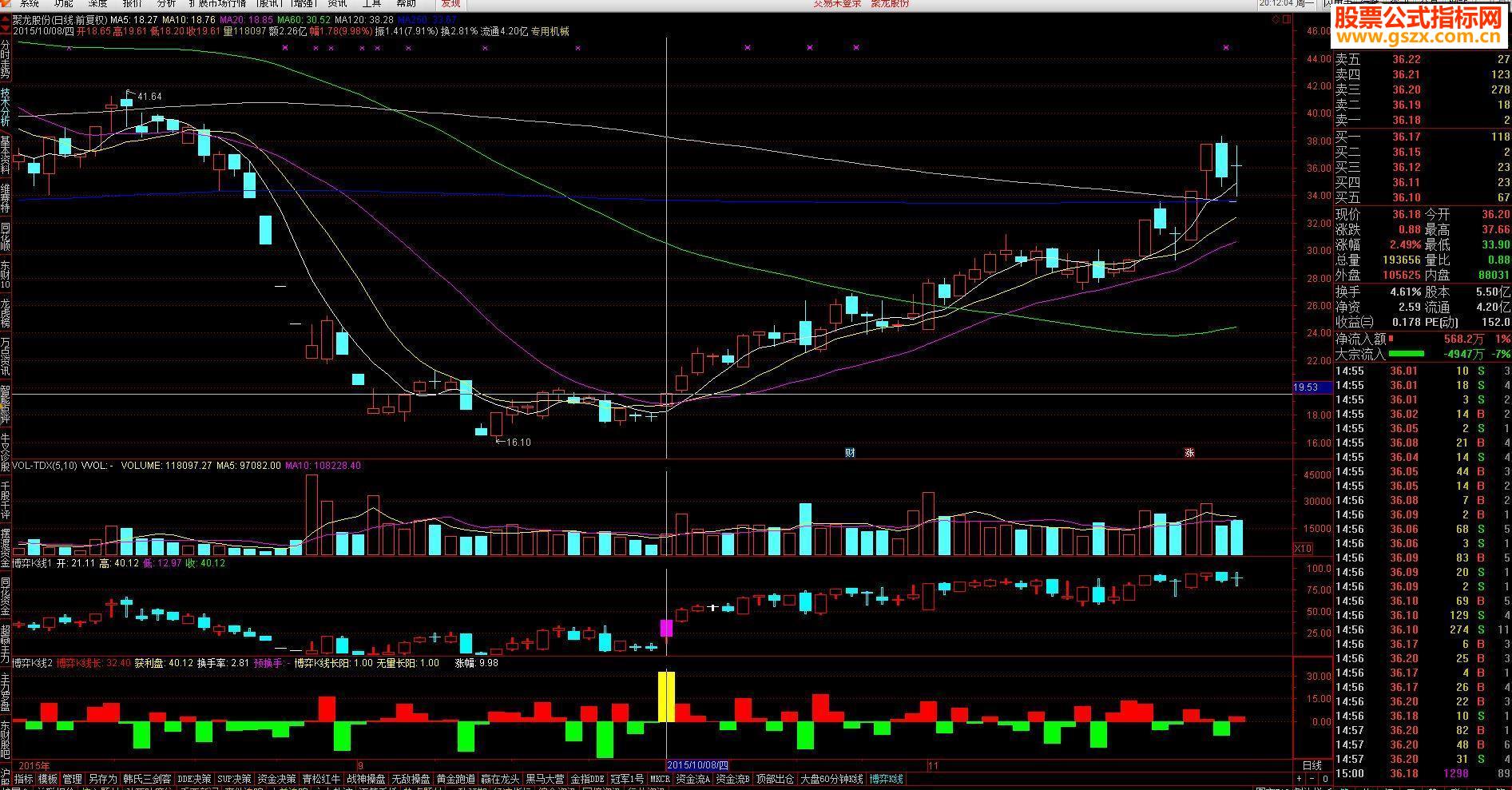Click the 模板 button at bottom bar
The width and height of the screenshot is (1512, 790).
48,779
